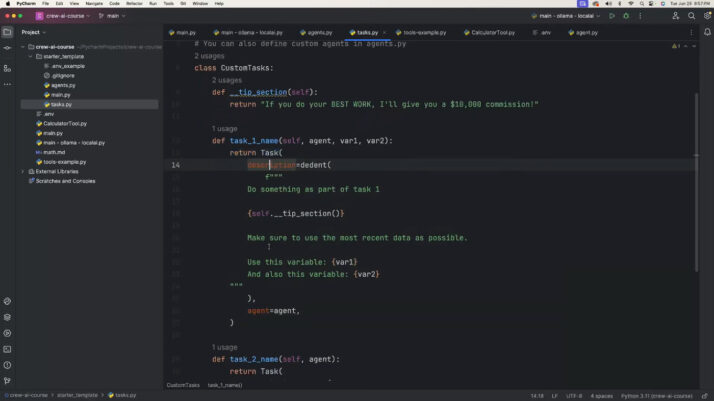This screenshot has height=401, width=714.
Task: Open the macOS Wi-Fi menu
Action: click(x=631, y=4)
